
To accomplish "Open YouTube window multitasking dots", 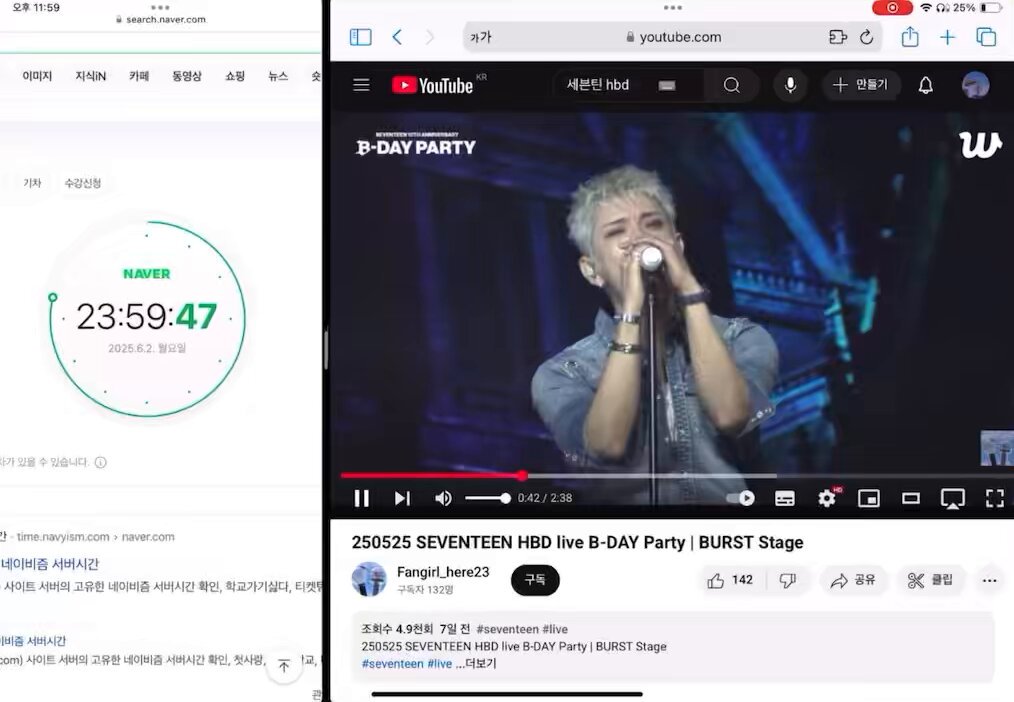I will (x=673, y=8).
